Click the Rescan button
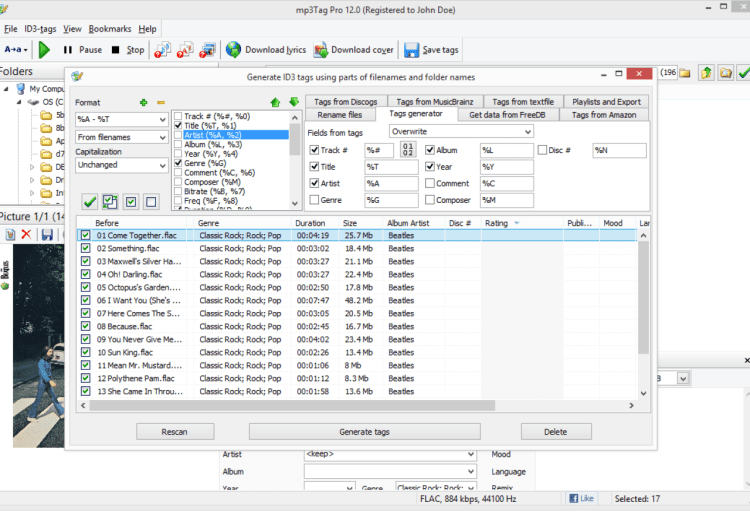The height and width of the screenshot is (512, 750). pyautogui.click(x=175, y=431)
